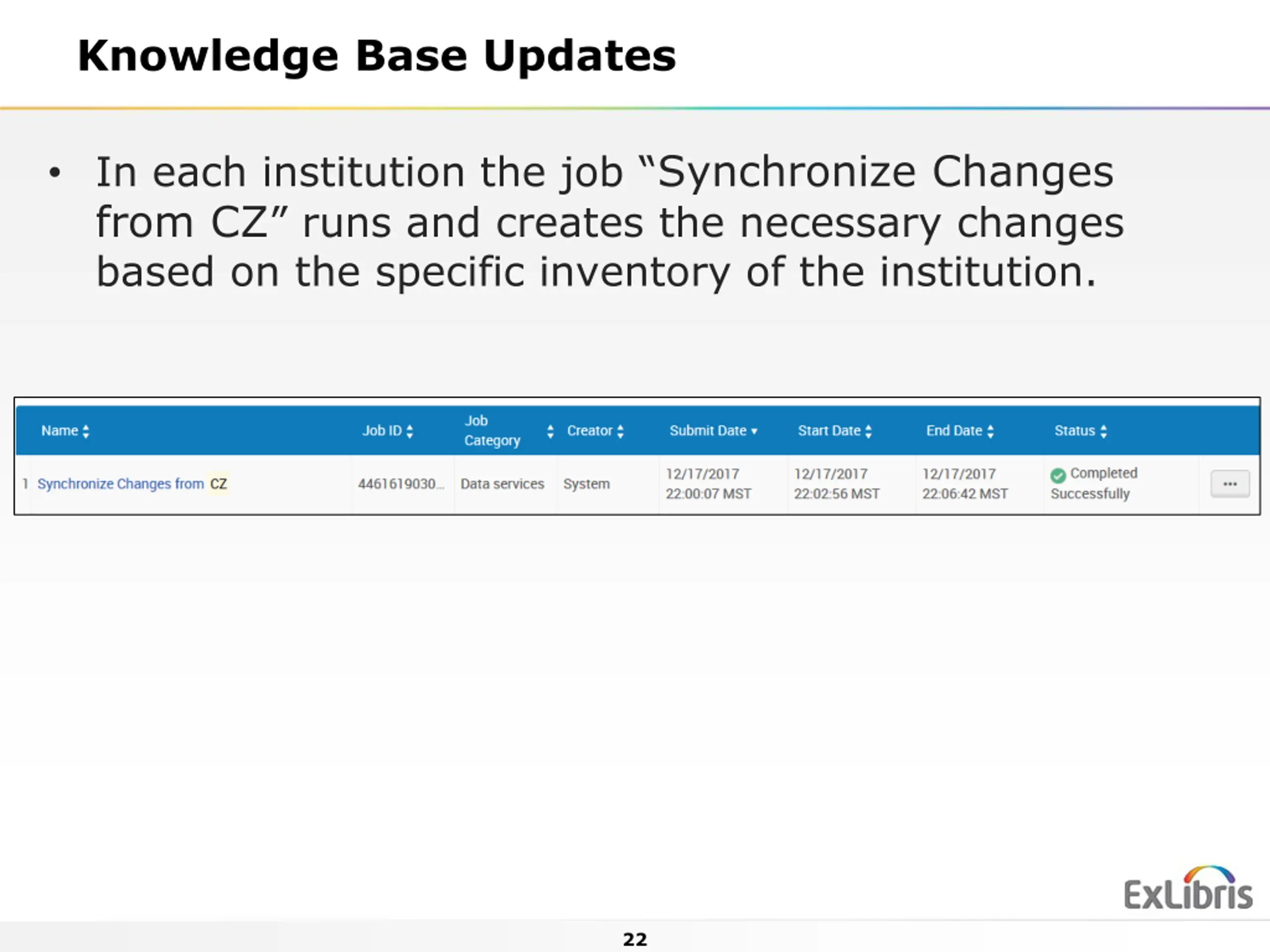The width and height of the screenshot is (1270, 952).
Task: Open row actions ellipsis menu
Action: pos(1230,484)
